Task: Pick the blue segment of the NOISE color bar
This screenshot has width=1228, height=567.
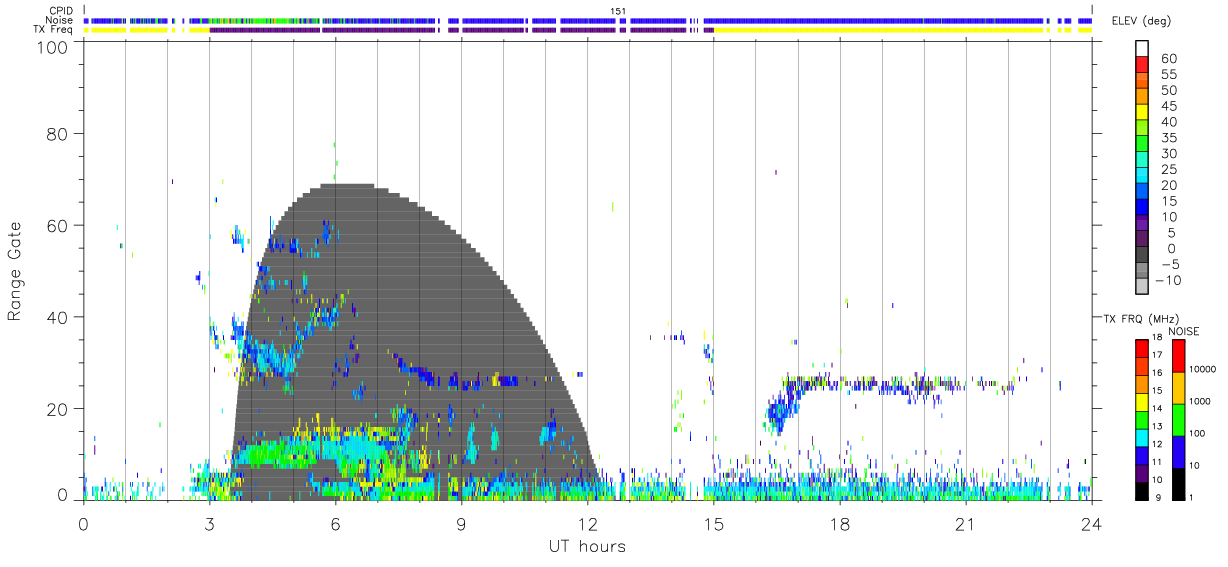Action: pos(1177,452)
